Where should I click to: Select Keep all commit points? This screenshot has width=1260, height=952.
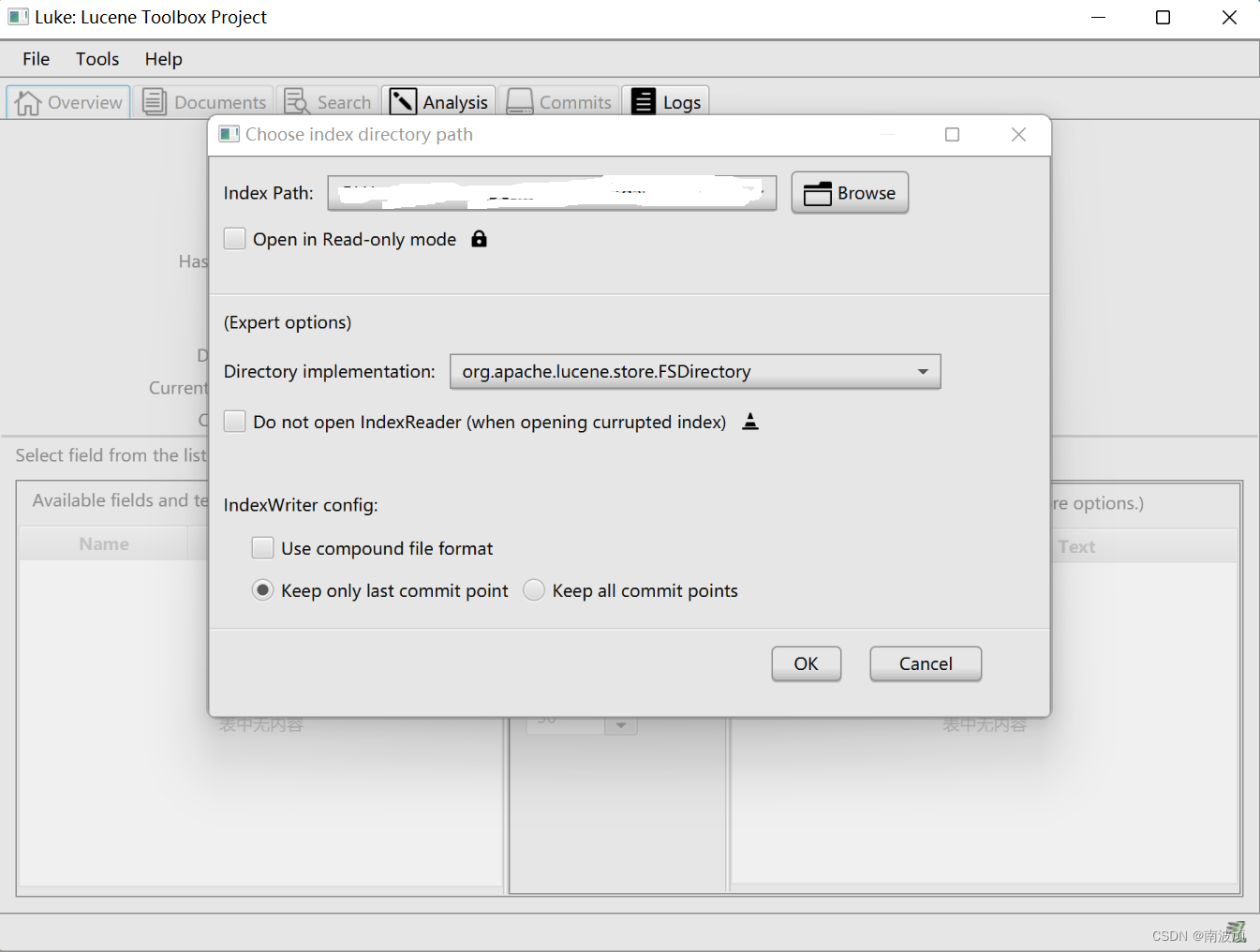[x=534, y=590]
